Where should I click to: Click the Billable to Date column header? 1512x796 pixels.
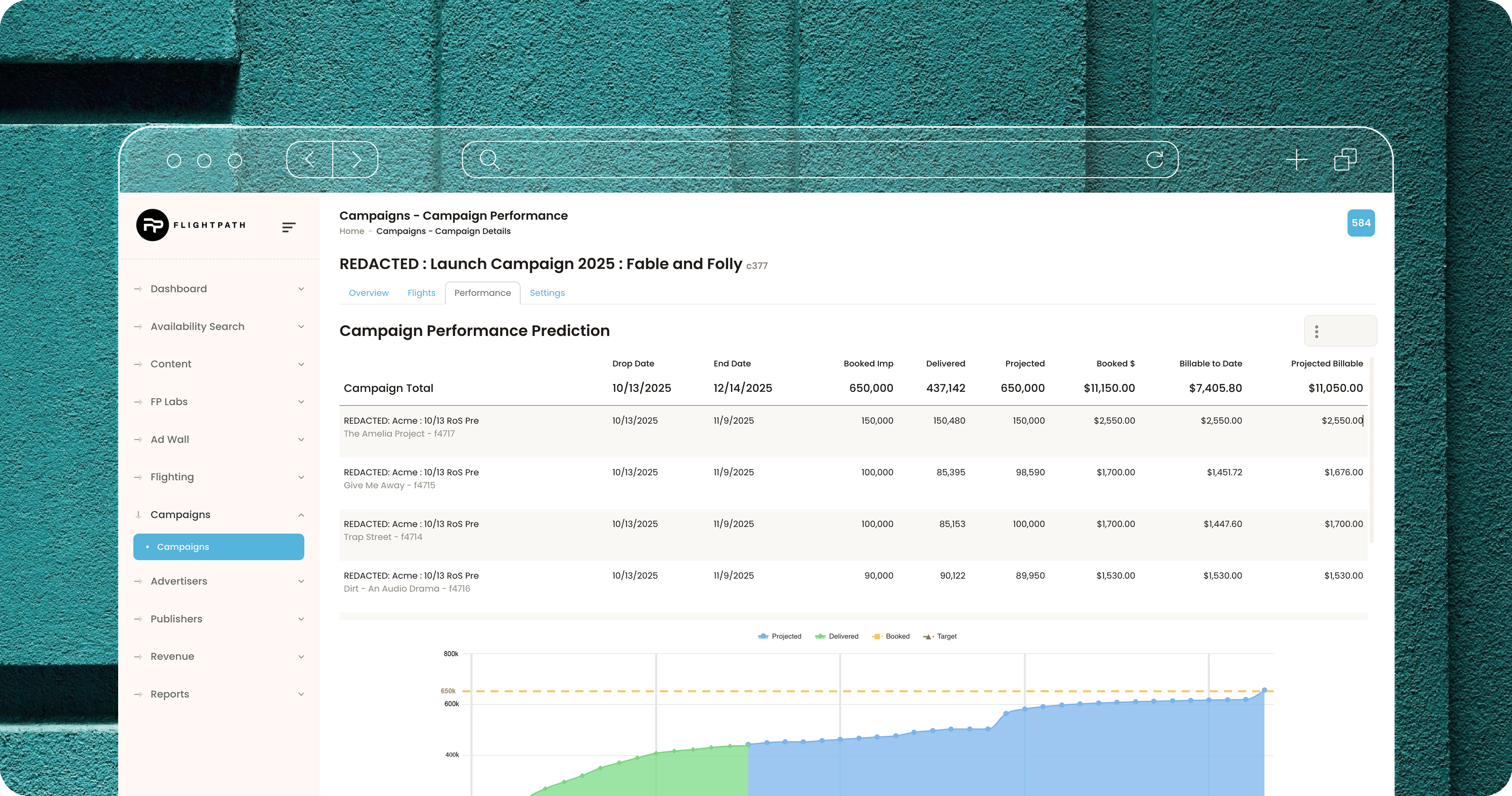[x=1210, y=364]
